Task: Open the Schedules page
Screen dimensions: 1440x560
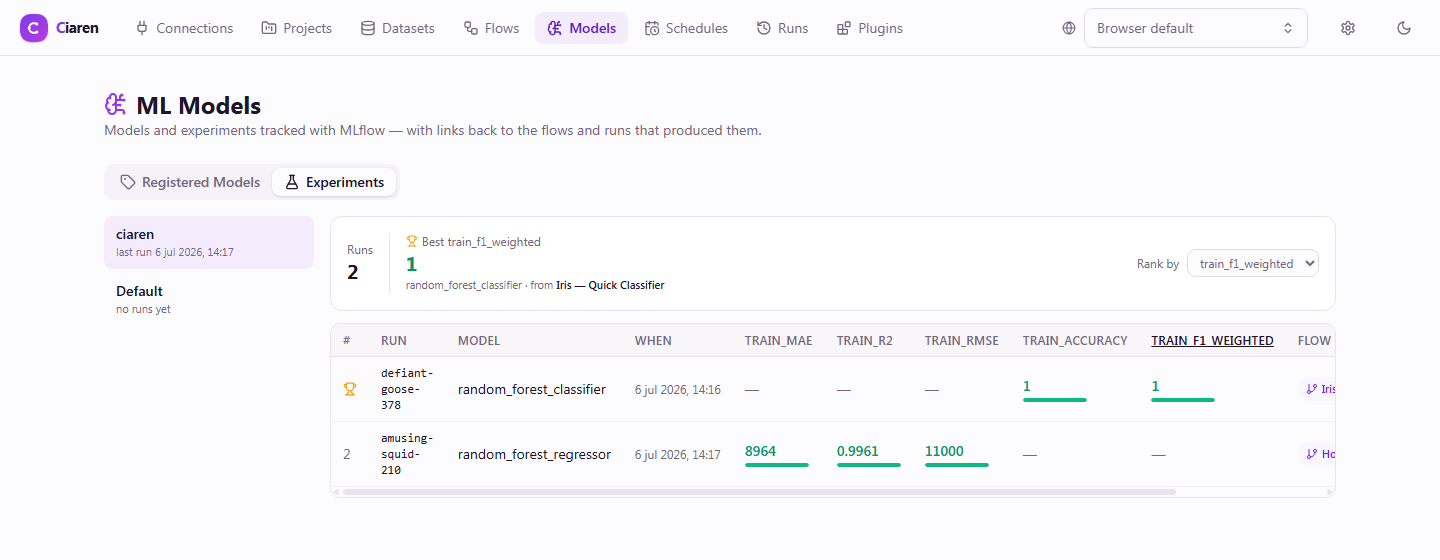Action: [686, 28]
